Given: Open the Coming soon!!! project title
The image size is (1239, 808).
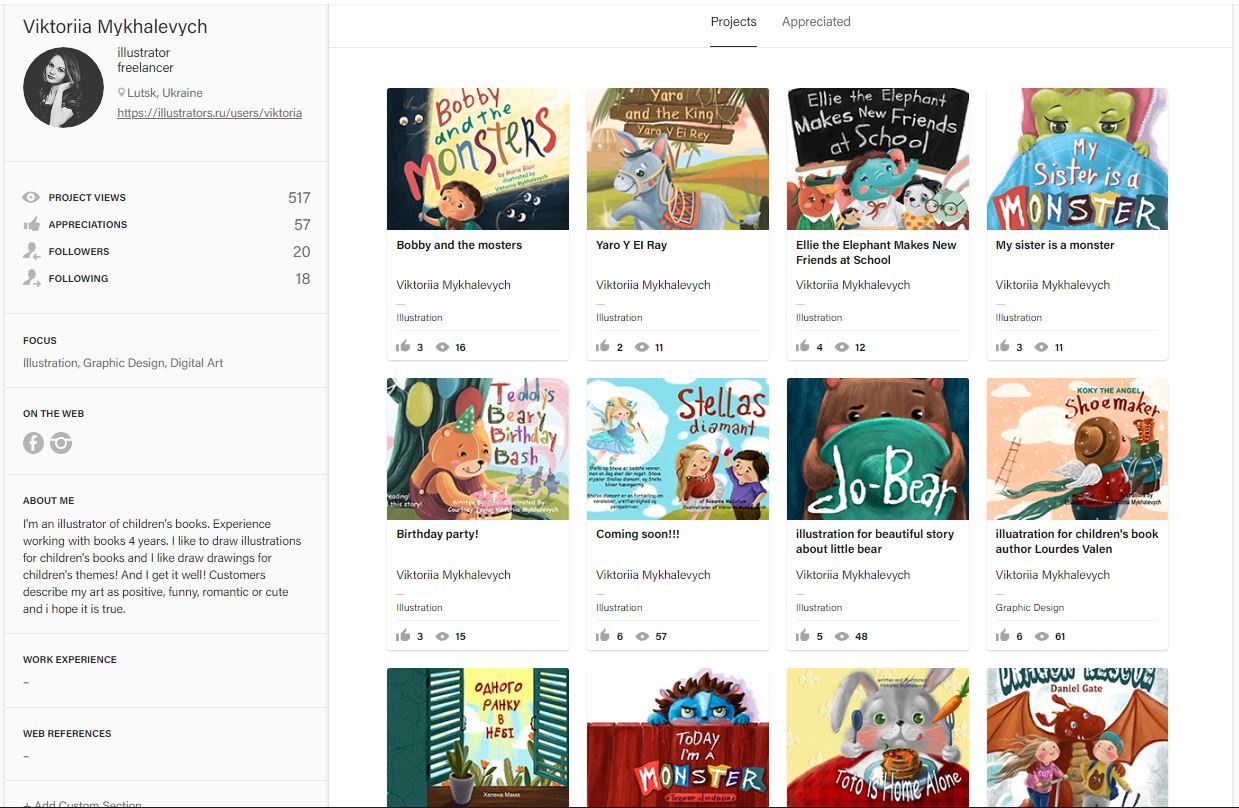Looking at the screenshot, I should click(637, 534).
